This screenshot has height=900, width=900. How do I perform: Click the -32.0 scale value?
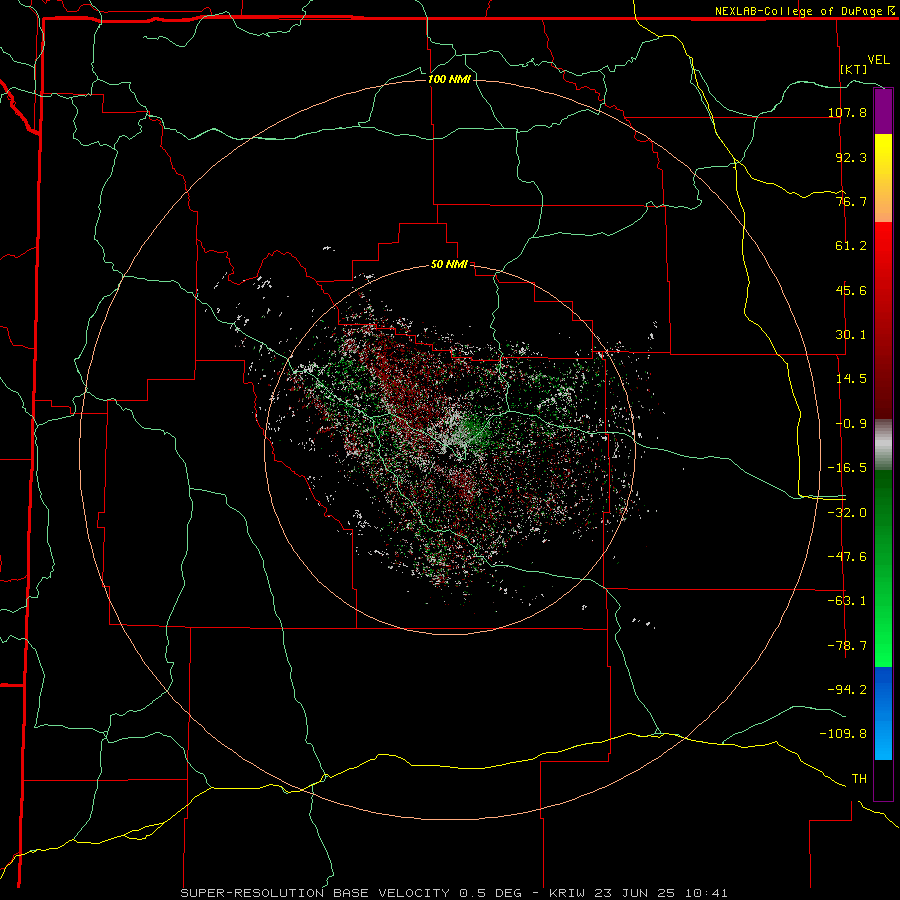847,512
